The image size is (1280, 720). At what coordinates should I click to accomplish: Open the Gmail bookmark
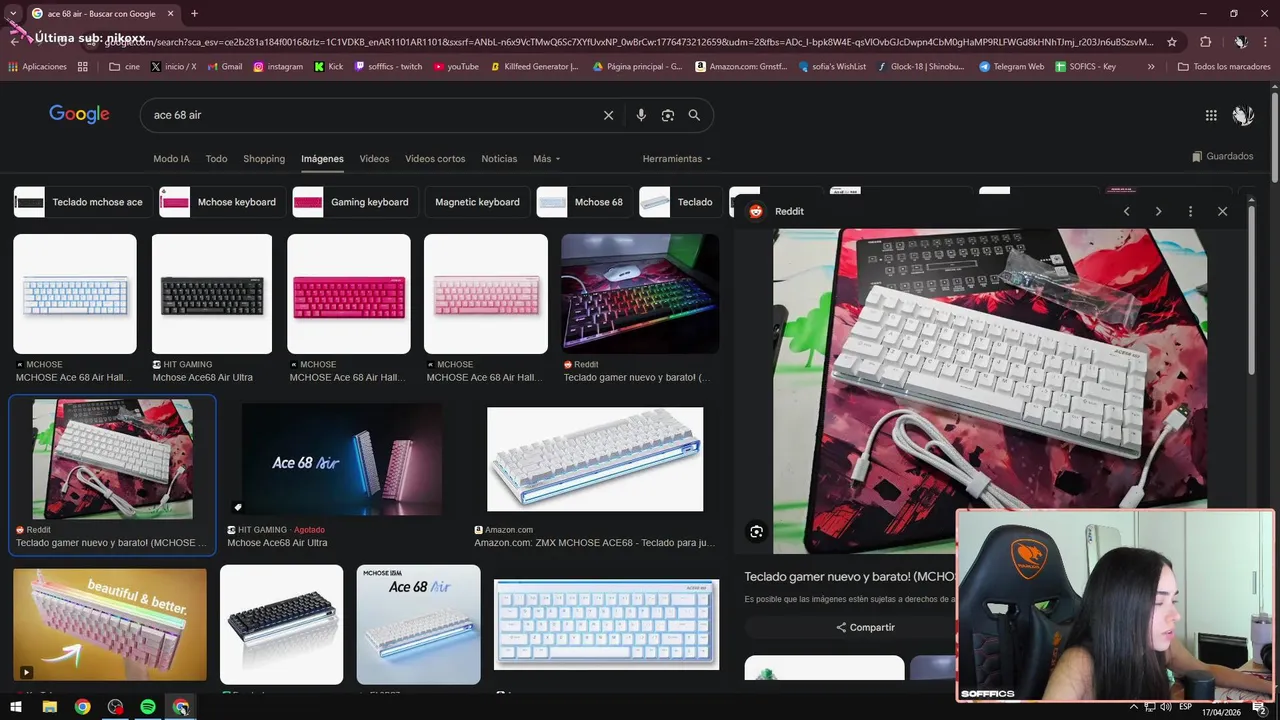click(224, 67)
